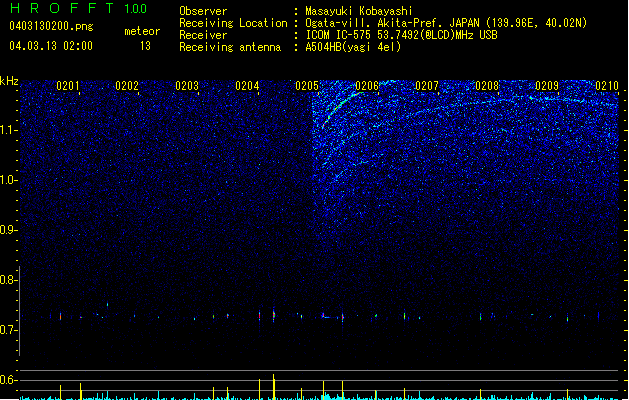This screenshot has width=629, height=400.
Task: Click the date stamp 04.03.13 02:00
Action: 51,46
